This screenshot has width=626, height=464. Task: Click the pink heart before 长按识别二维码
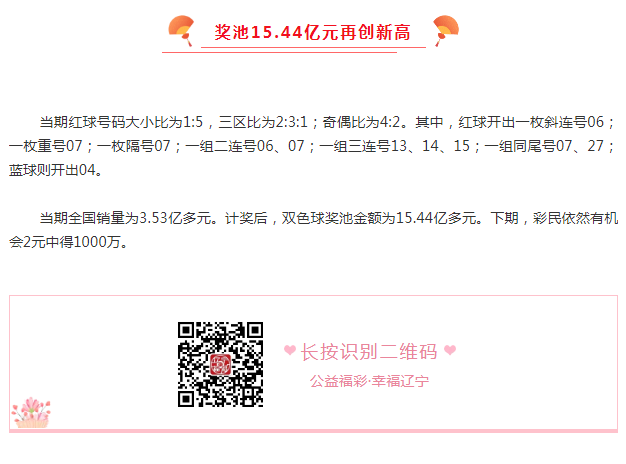point(290,350)
